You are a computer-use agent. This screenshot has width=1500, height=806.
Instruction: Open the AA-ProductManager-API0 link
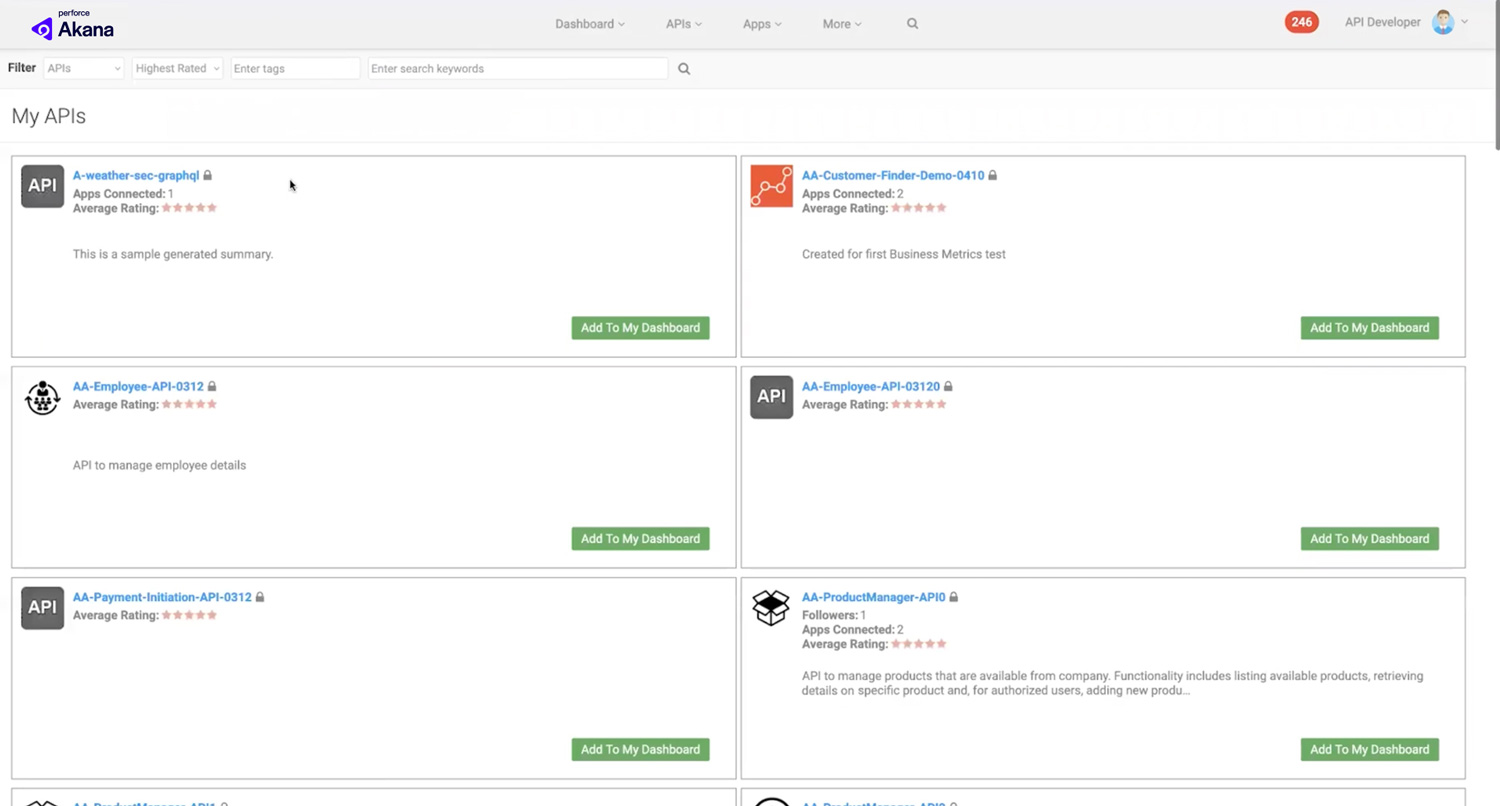point(872,597)
